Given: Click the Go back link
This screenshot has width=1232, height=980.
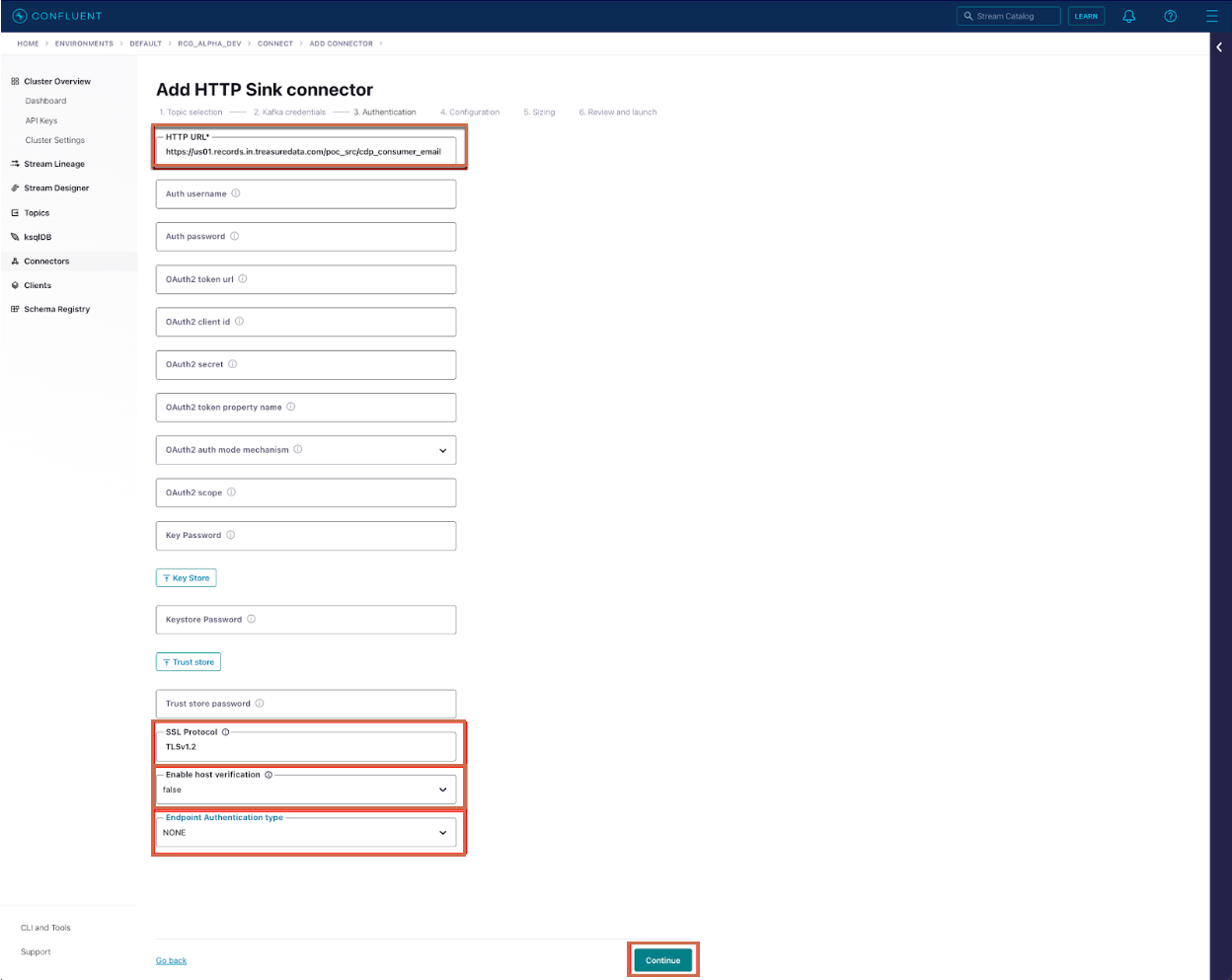Looking at the screenshot, I should tap(171, 961).
